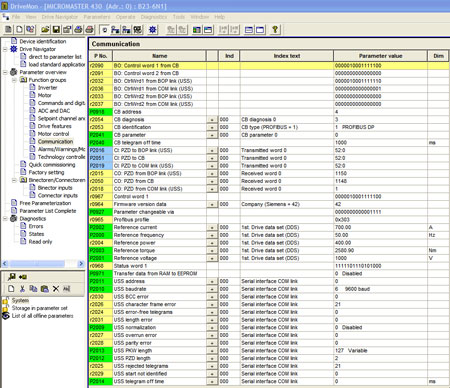Open index dropdown for CB diagnosis row
Viewport: 450px width, 388px height.
(x=212, y=119)
